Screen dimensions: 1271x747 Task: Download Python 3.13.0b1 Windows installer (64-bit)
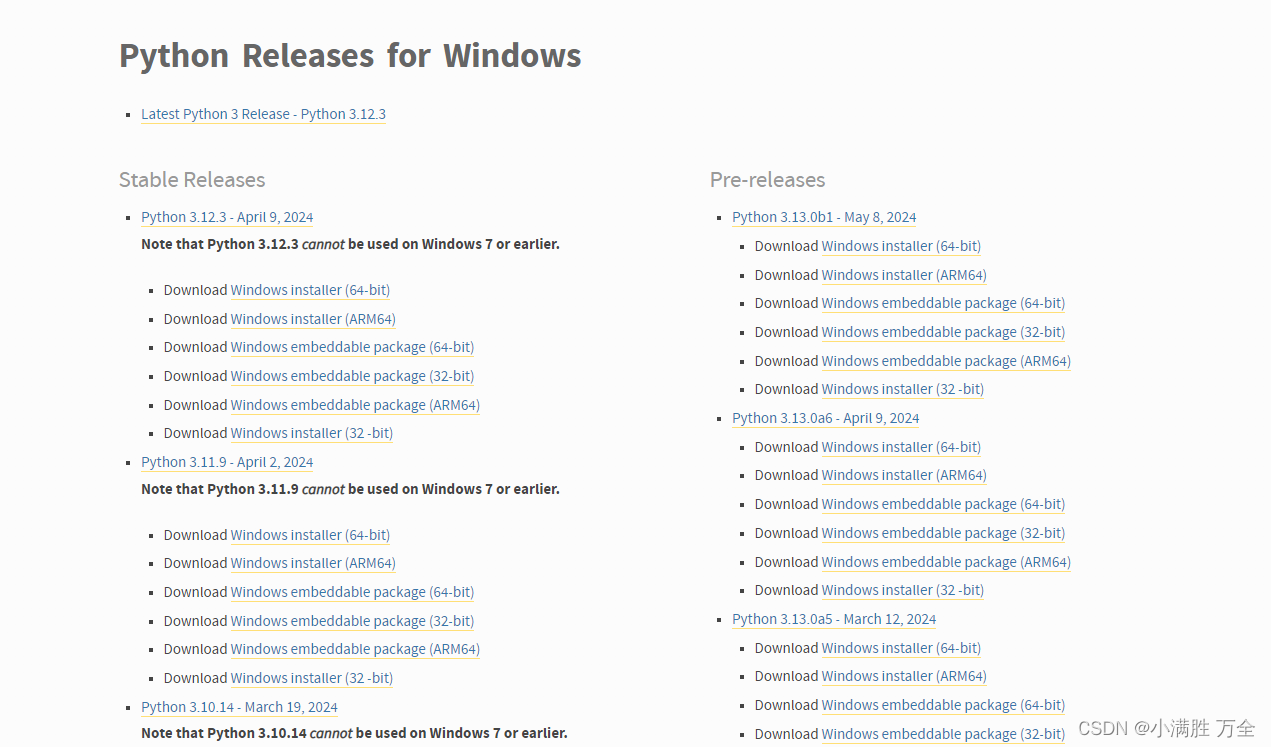pyautogui.click(x=901, y=246)
